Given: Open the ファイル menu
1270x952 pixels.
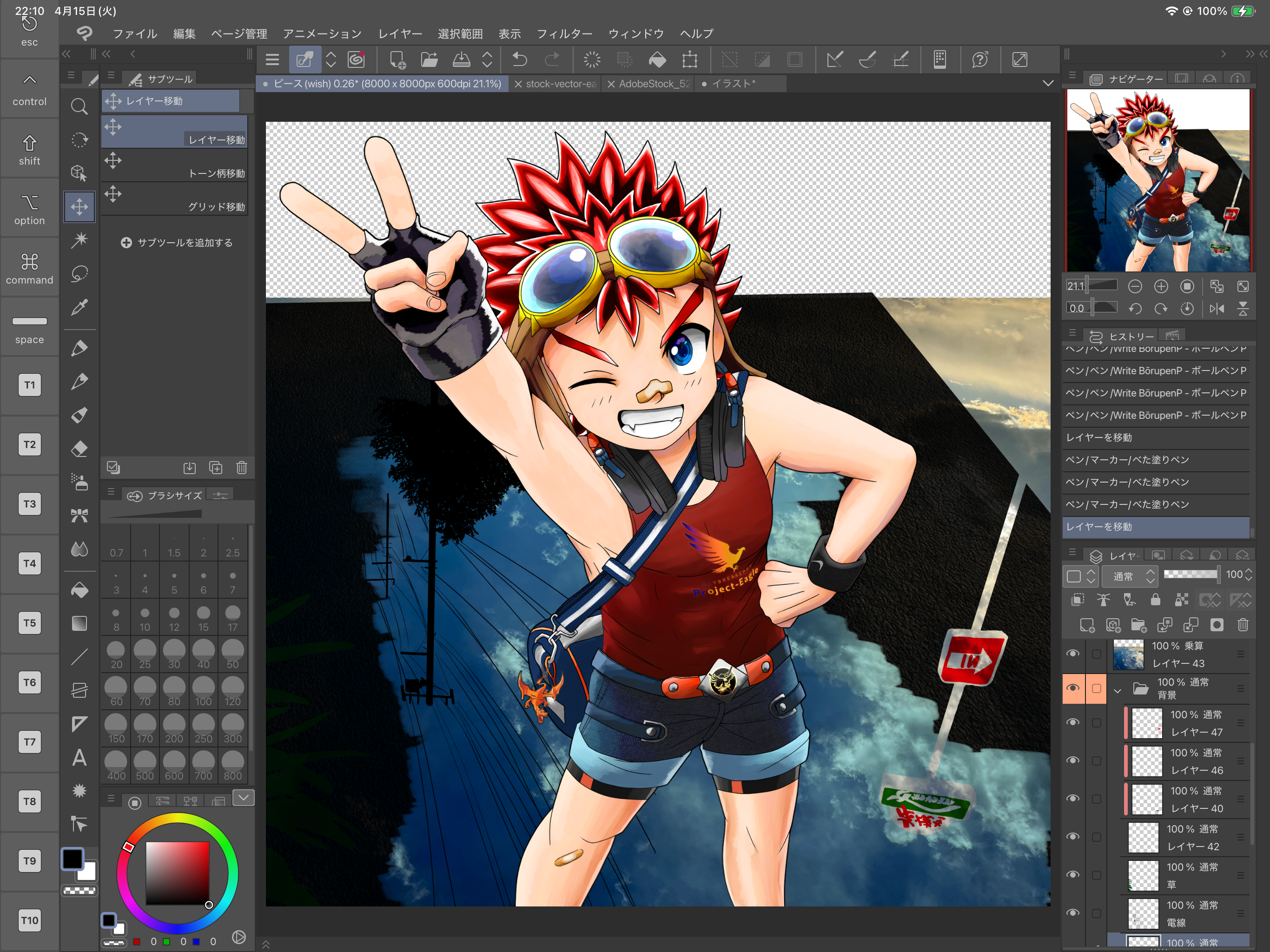Looking at the screenshot, I should tap(135, 33).
